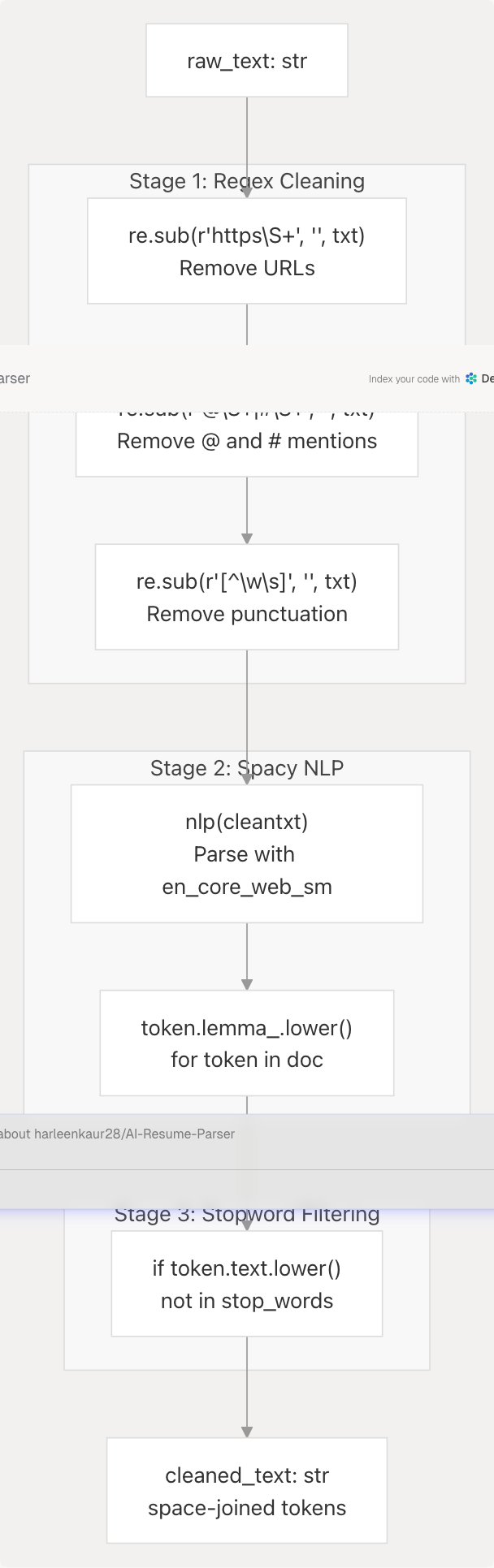Viewport: 494px width, 1568px height.
Task: Click the Stage 3: Stopword Filtering label
Action: (x=247, y=1215)
